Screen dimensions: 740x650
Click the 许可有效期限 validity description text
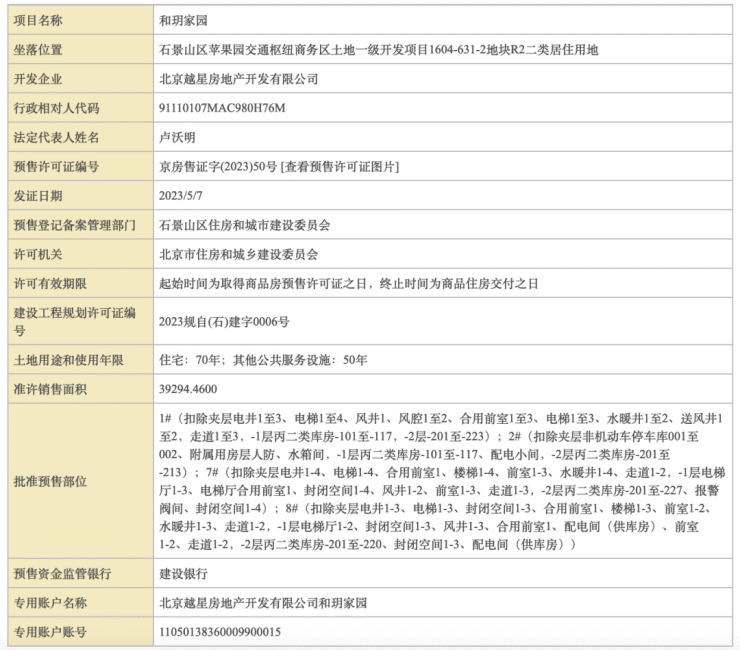coord(348,284)
